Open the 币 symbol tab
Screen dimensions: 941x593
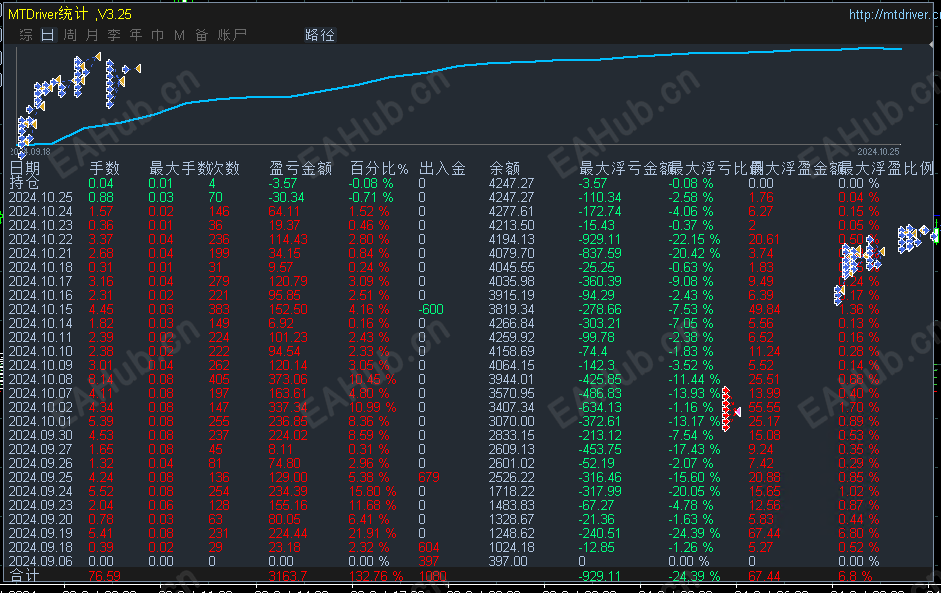point(158,35)
